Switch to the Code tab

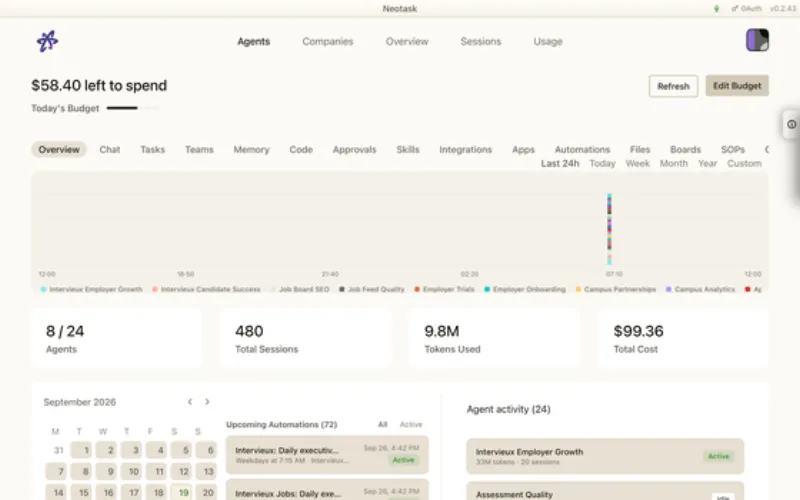point(301,149)
